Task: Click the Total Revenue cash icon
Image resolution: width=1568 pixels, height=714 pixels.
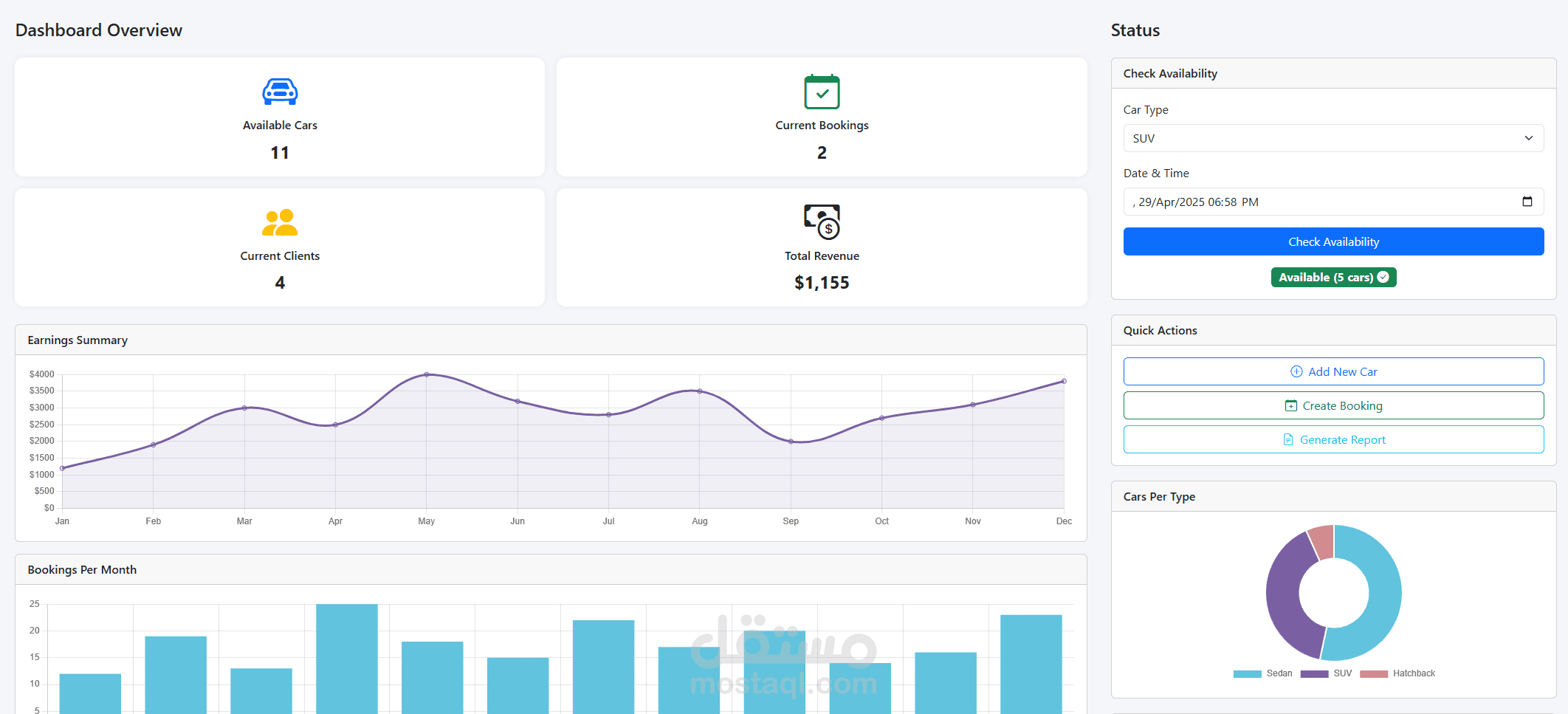Action: [x=822, y=222]
